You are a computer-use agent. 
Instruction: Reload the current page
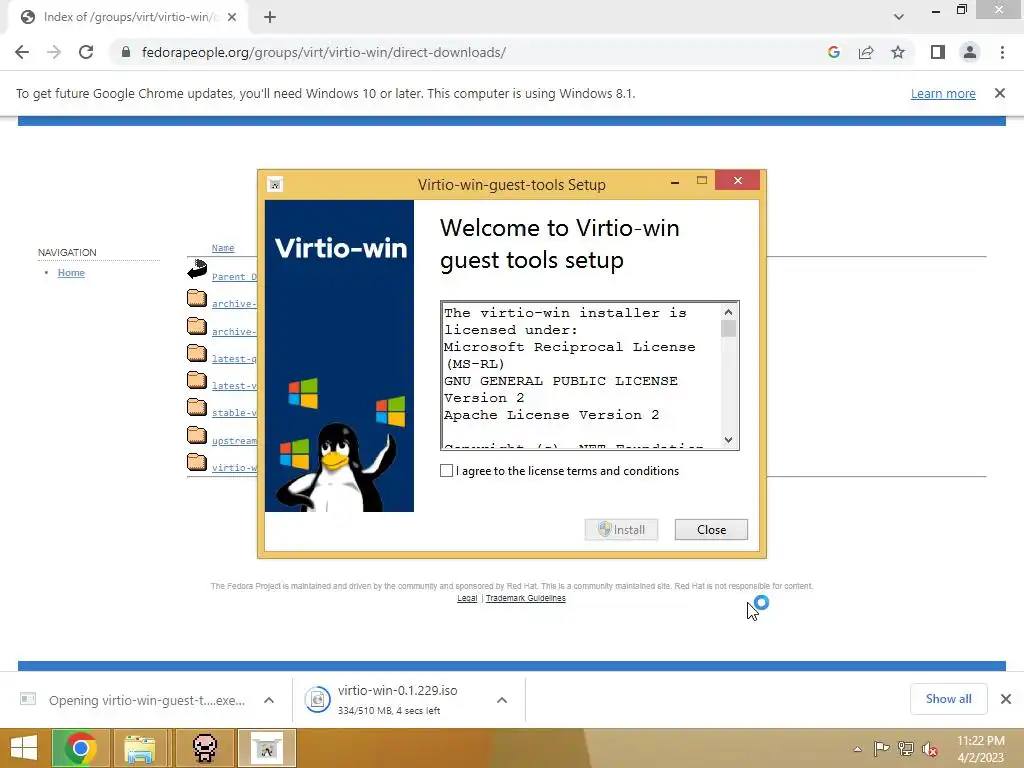pyautogui.click(x=86, y=52)
